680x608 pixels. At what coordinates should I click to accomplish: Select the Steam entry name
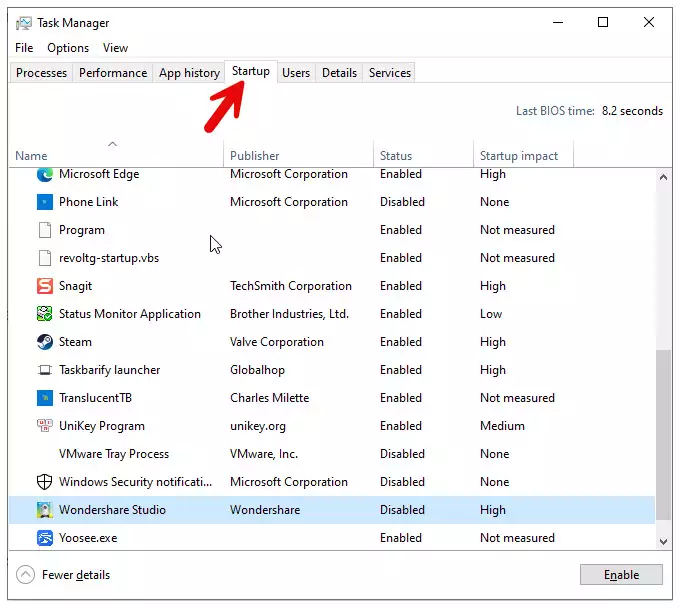[x=75, y=342]
